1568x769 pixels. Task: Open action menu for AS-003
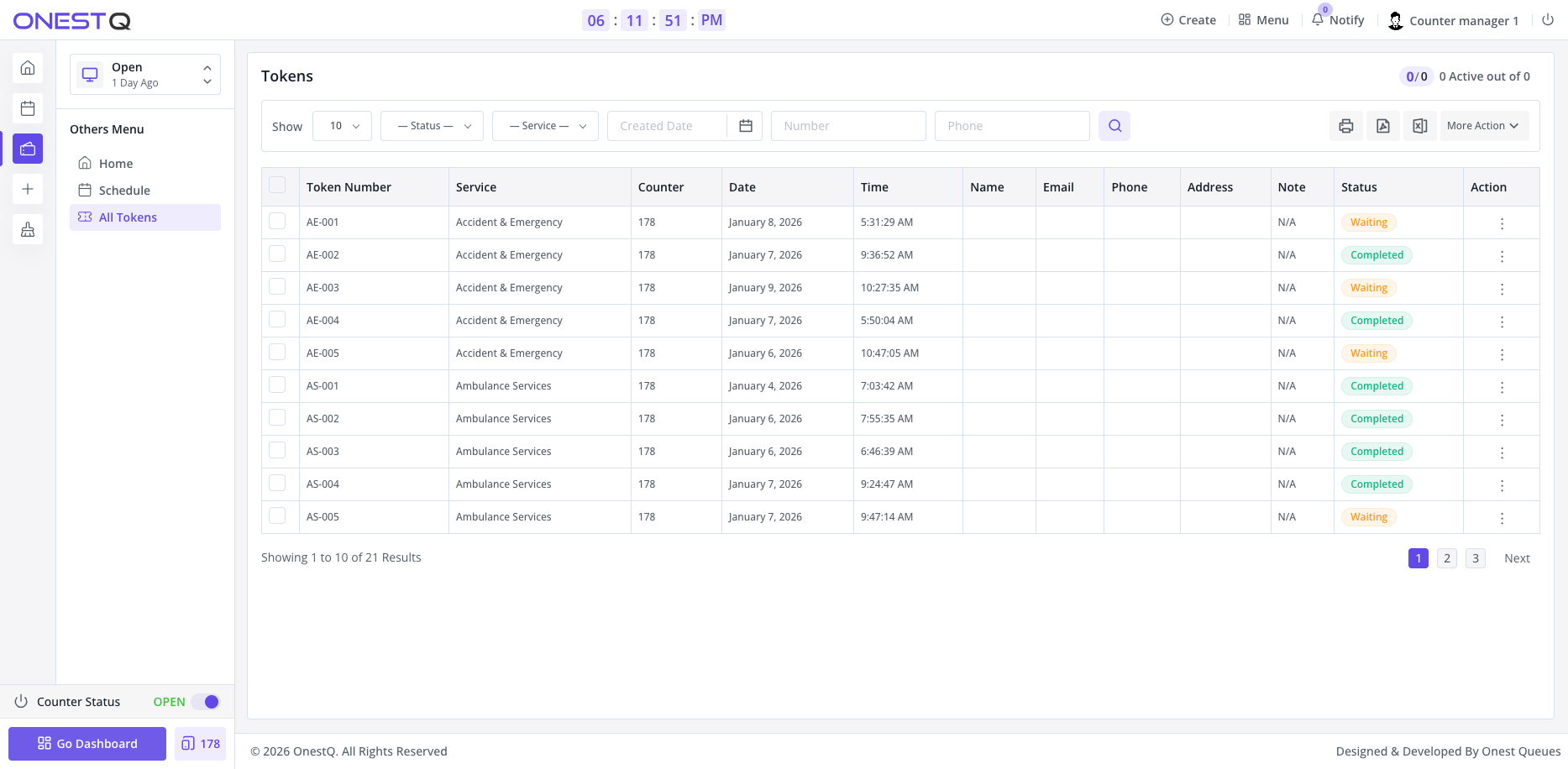1502,453
